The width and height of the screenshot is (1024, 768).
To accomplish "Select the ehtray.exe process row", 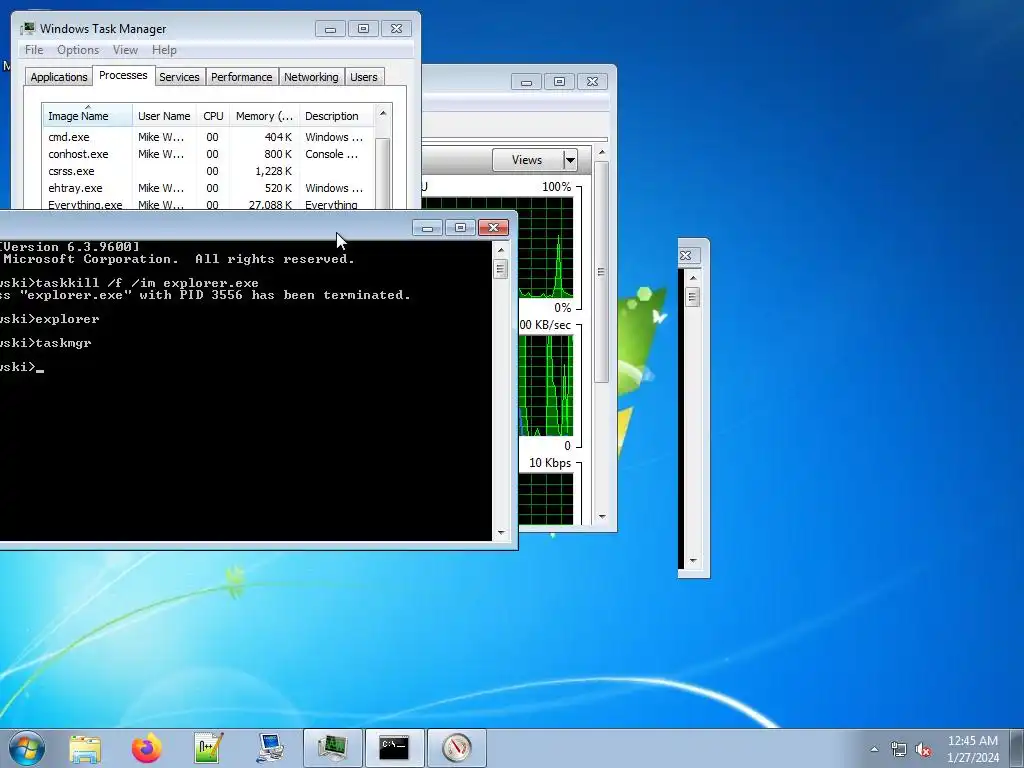I will point(208,188).
